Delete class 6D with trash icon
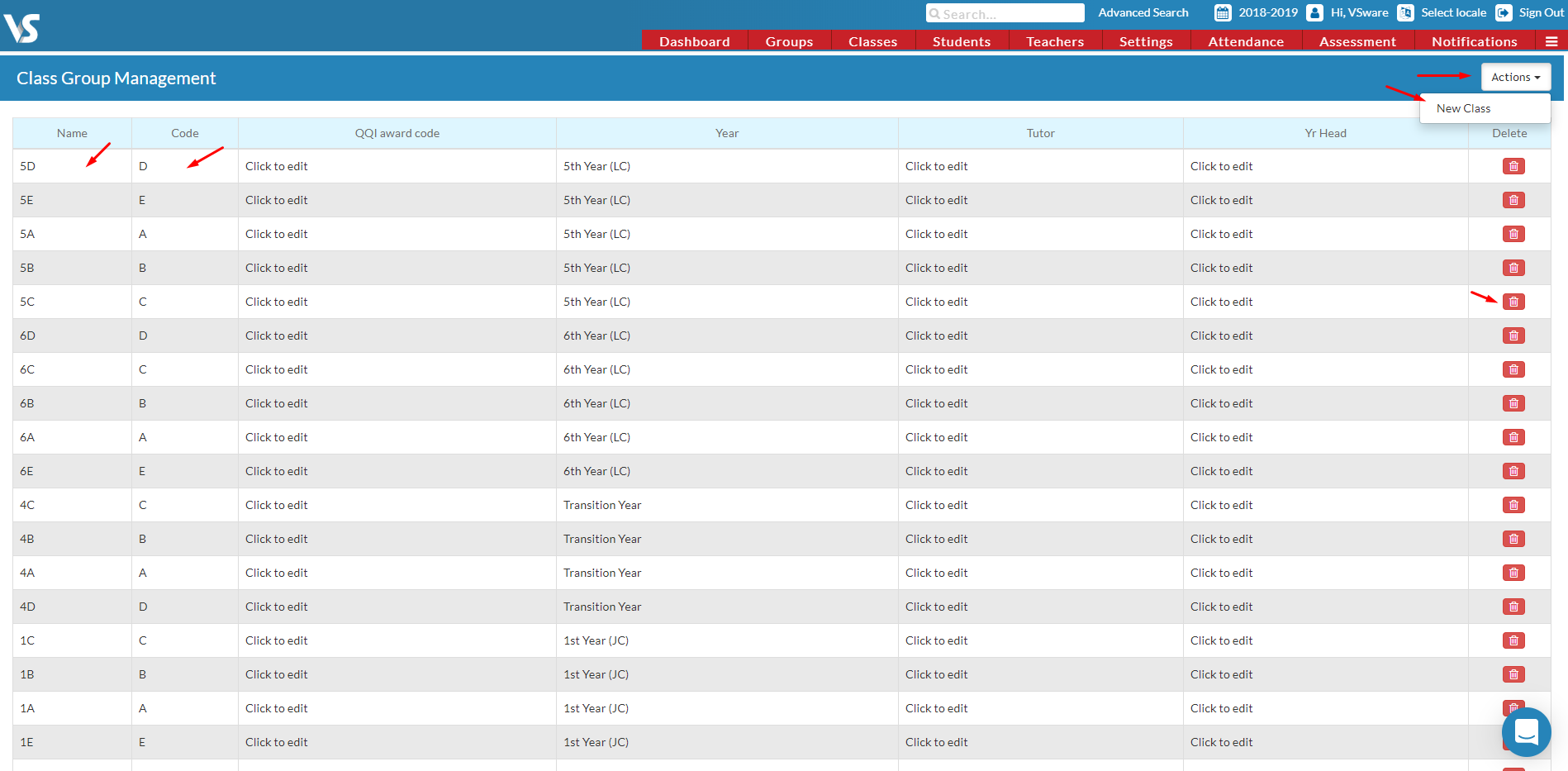This screenshot has height=771, width=1568. [1513, 336]
